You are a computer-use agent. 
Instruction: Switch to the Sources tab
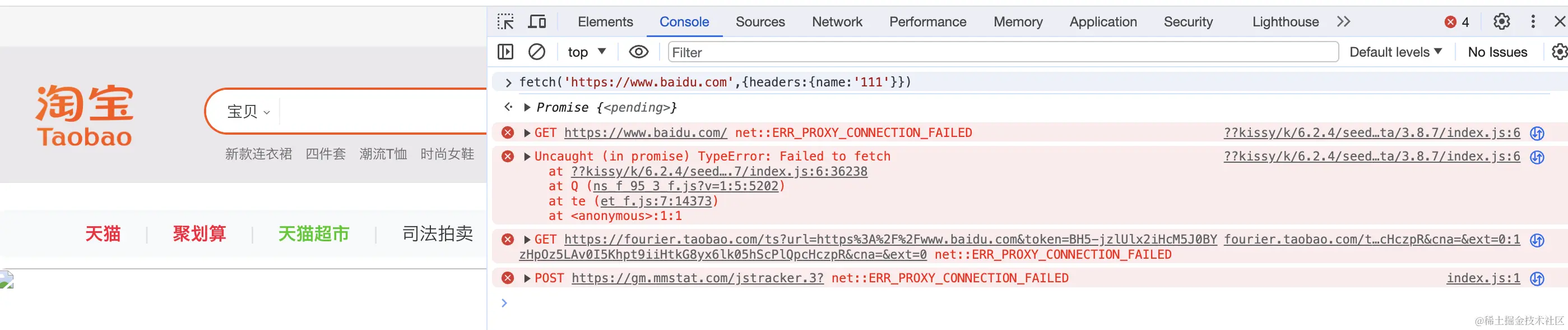[760, 22]
